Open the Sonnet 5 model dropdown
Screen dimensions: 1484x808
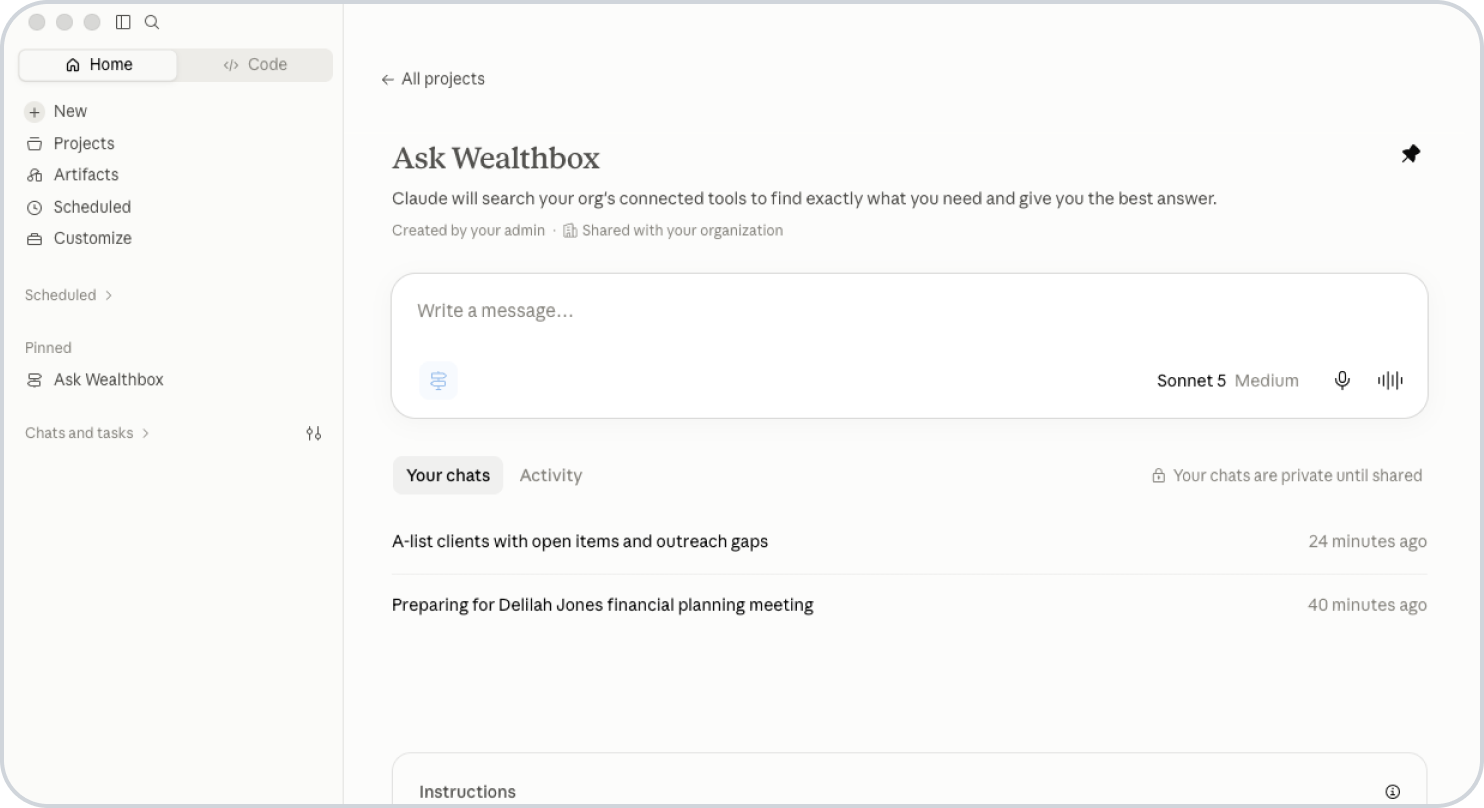[x=1227, y=380]
